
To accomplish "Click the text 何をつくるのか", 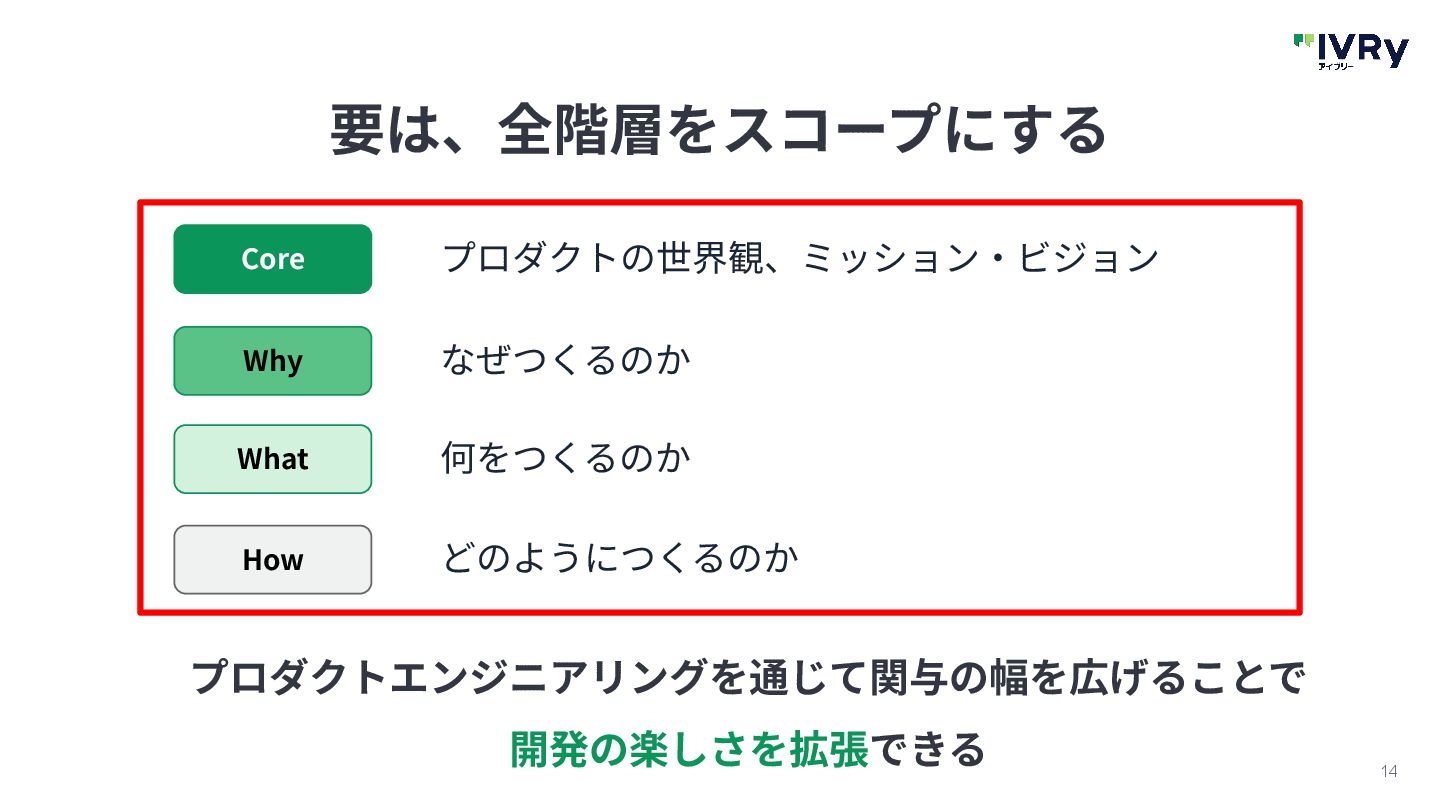I will click(x=566, y=458).
